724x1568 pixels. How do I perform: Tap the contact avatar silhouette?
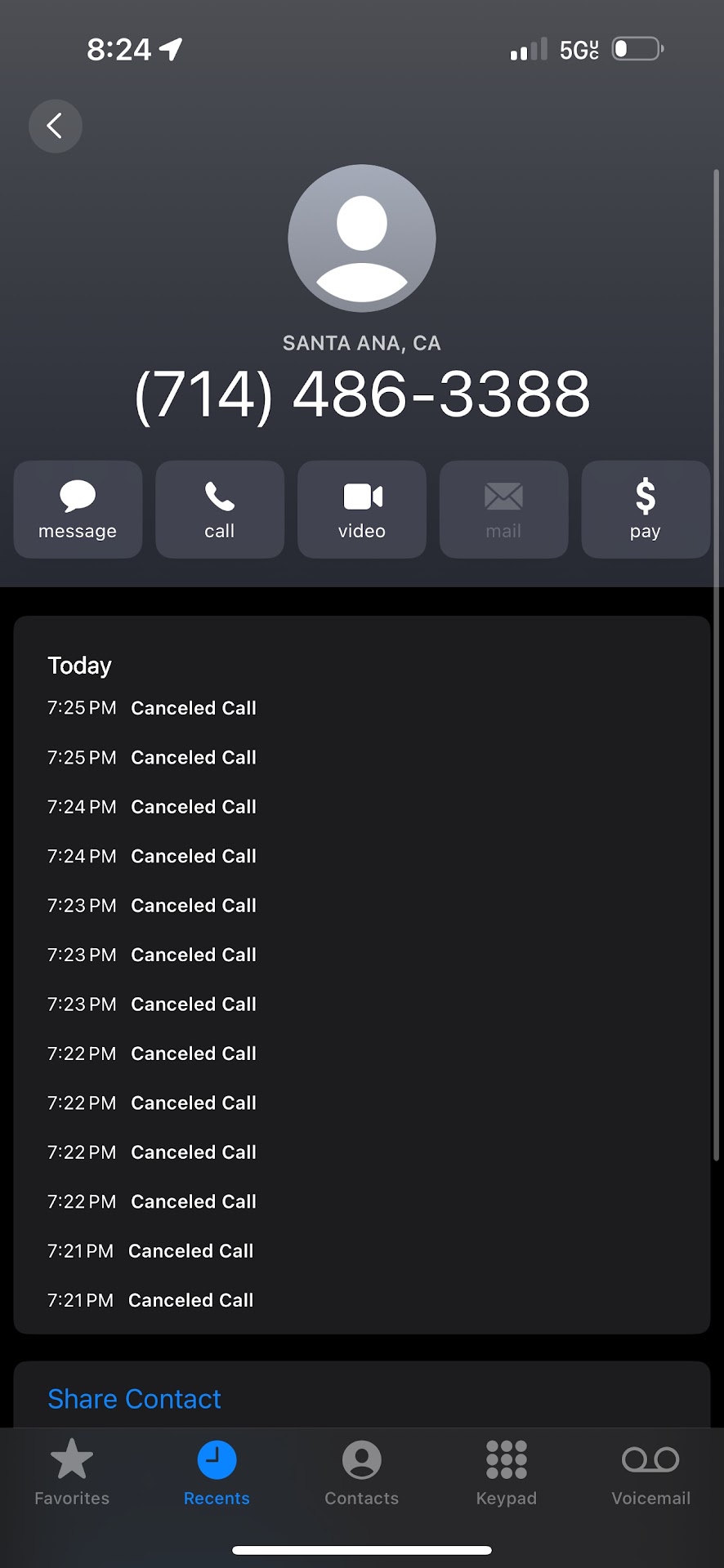pos(362,238)
